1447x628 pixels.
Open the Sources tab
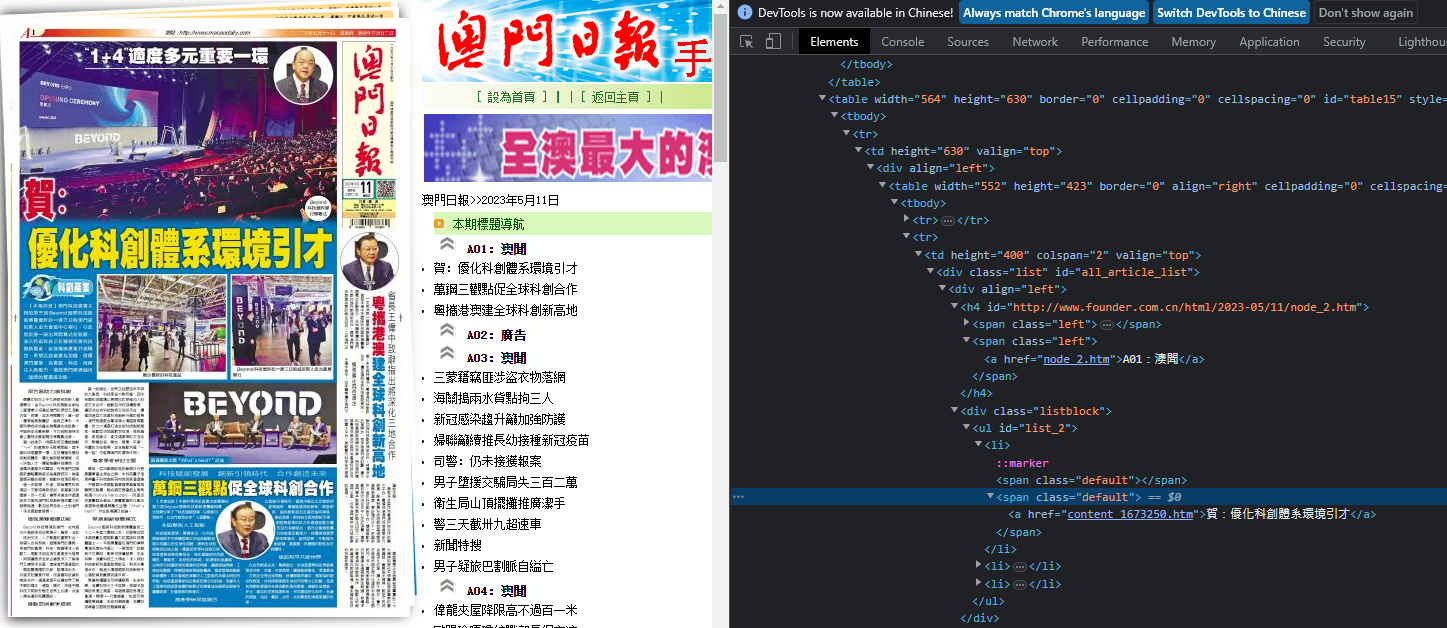pyautogui.click(x=968, y=42)
